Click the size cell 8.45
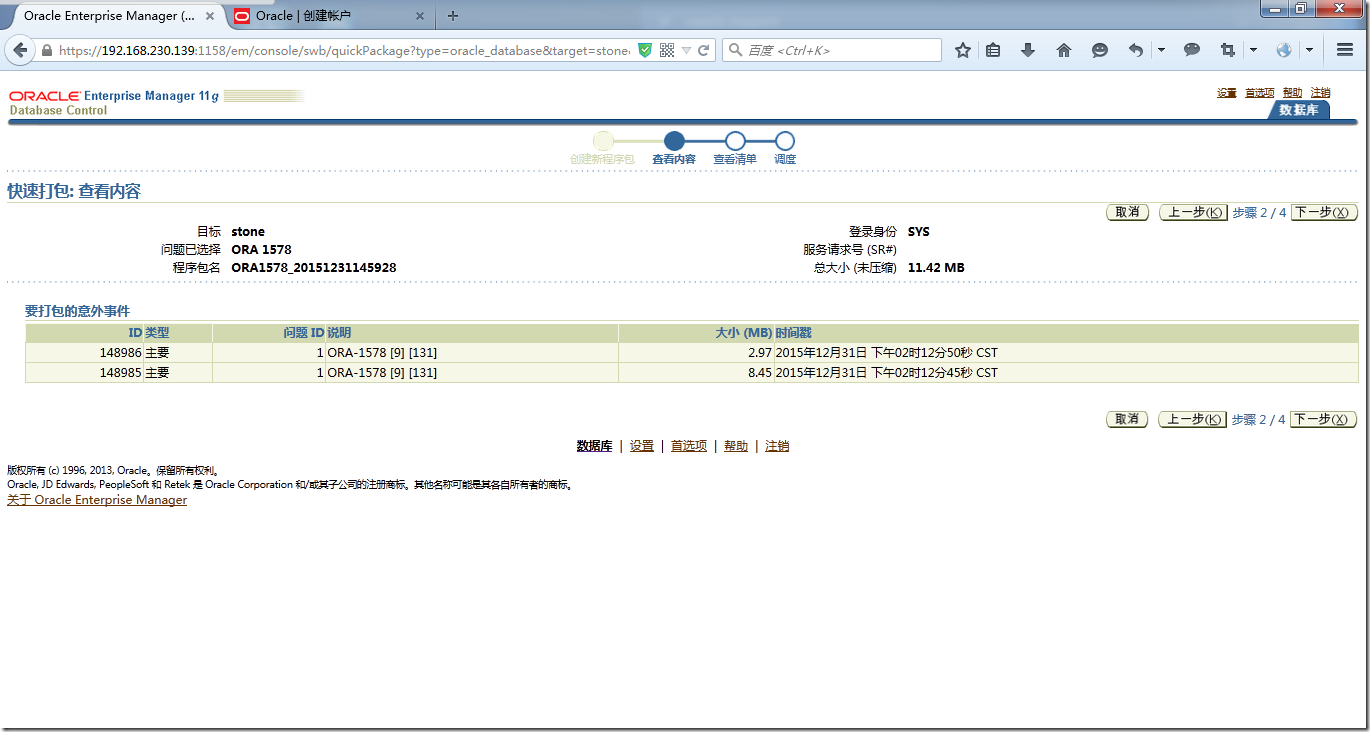Viewport: 1370px width, 732px height. (x=759, y=373)
